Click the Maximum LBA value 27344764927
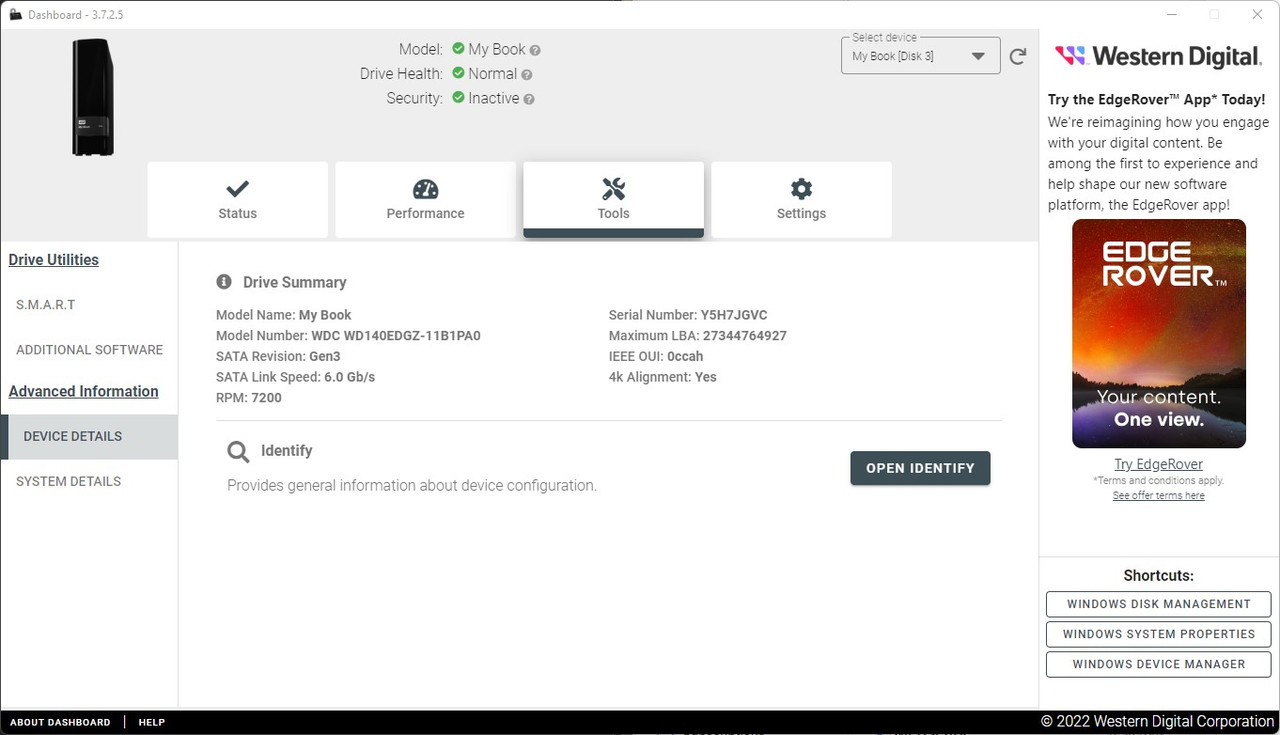1280x735 pixels. pyautogui.click(x=745, y=336)
